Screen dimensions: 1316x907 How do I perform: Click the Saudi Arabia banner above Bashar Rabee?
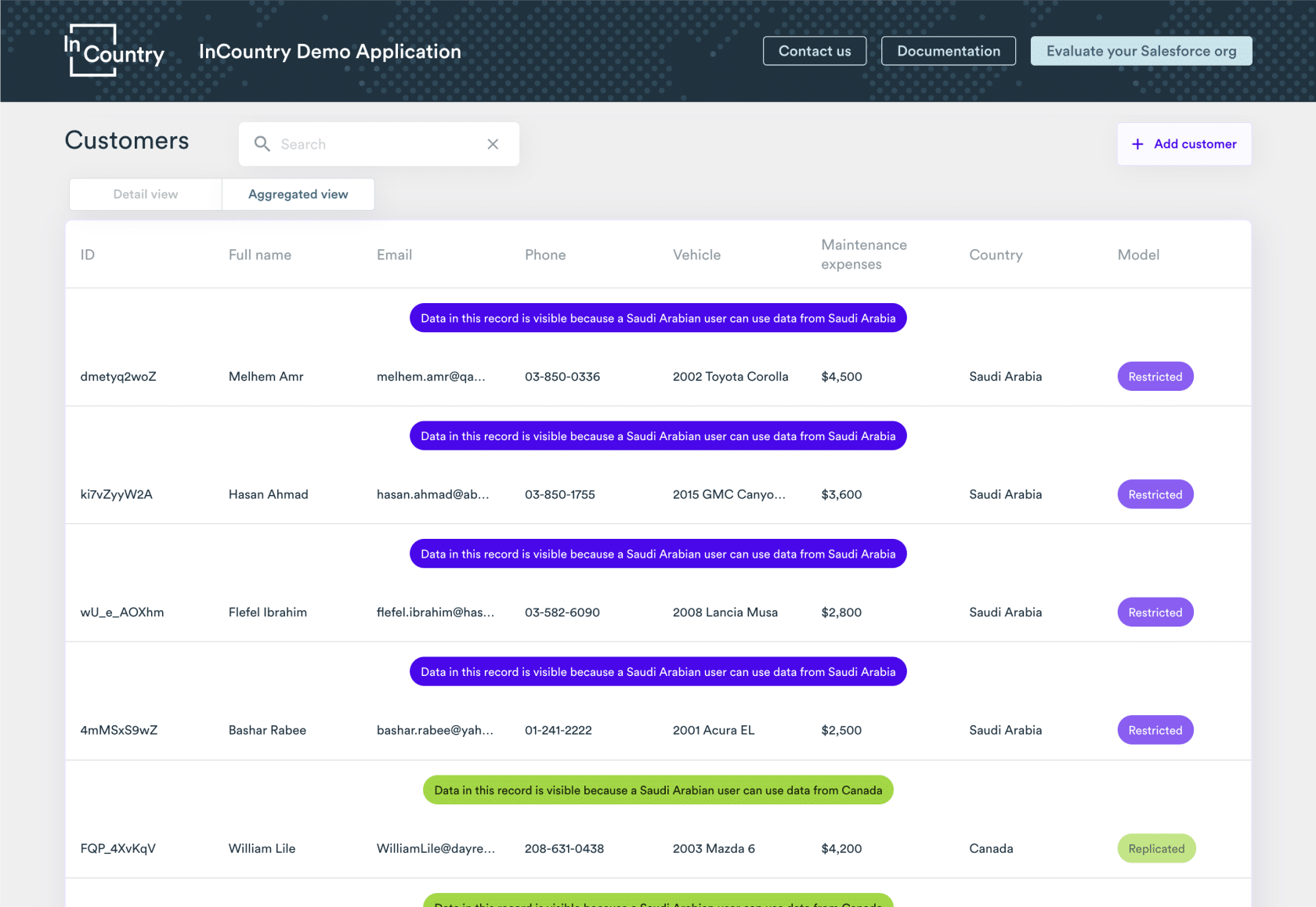658,671
